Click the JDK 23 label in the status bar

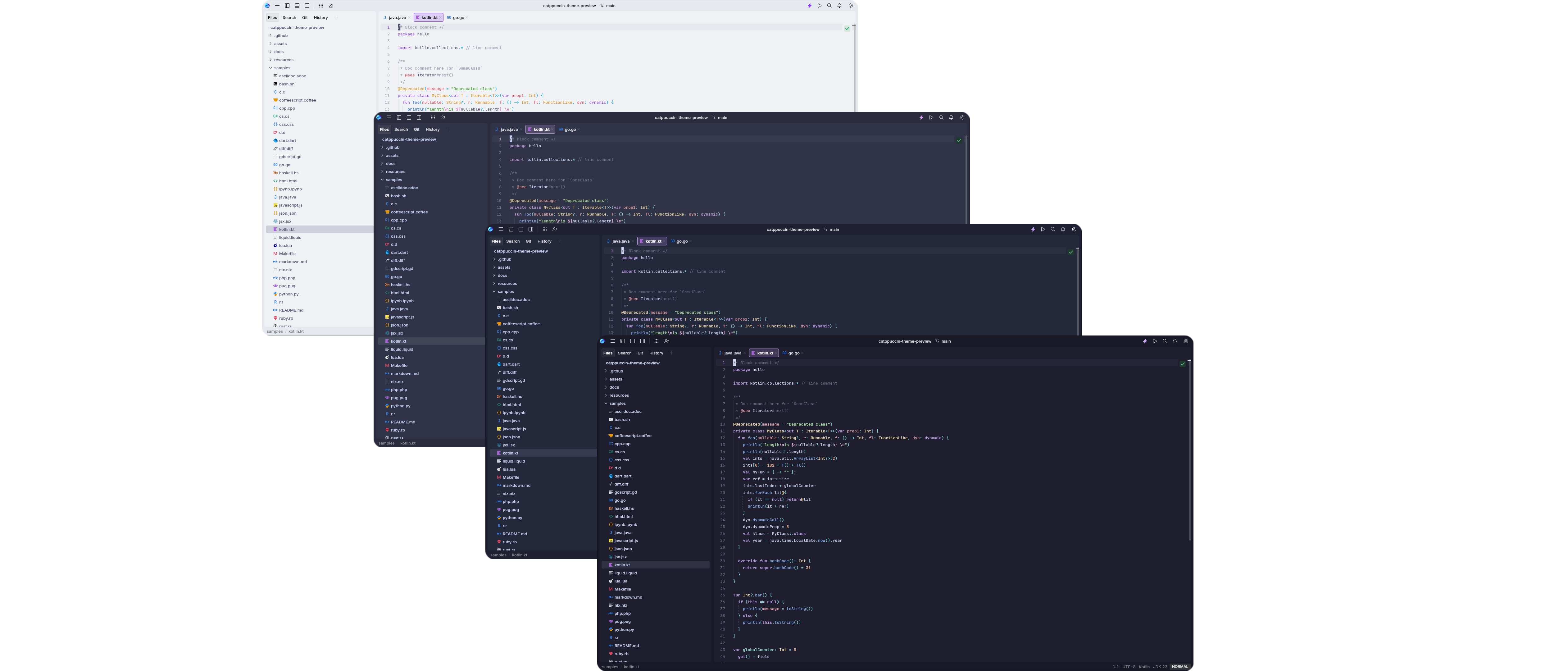1160,667
